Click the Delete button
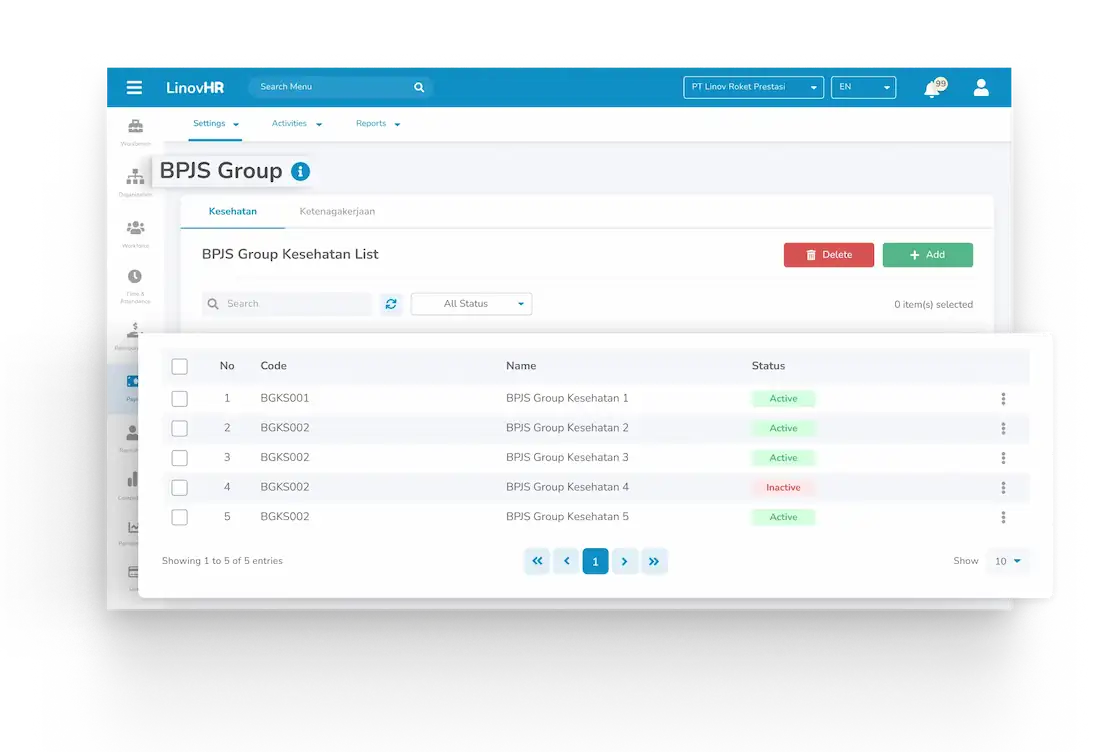1100x752 pixels. 828,255
